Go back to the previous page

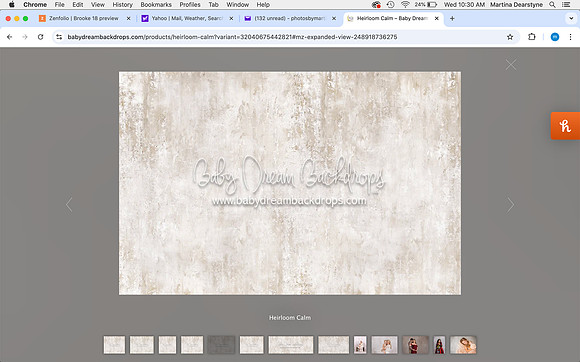click(x=10, y=37)
